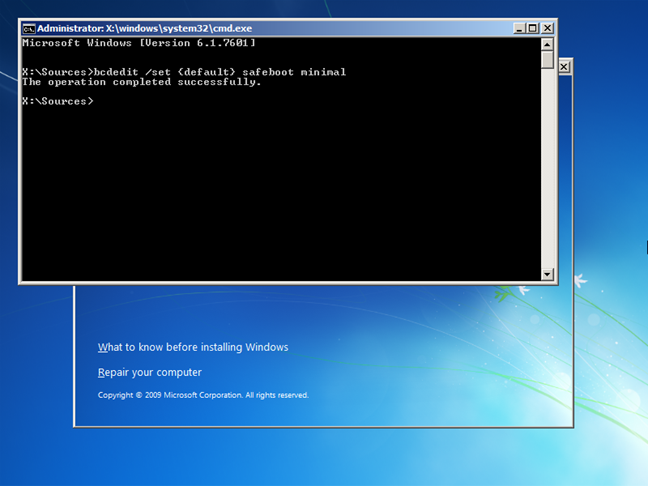Minimize the Administrator Command Prompt window

coord(519,28)
